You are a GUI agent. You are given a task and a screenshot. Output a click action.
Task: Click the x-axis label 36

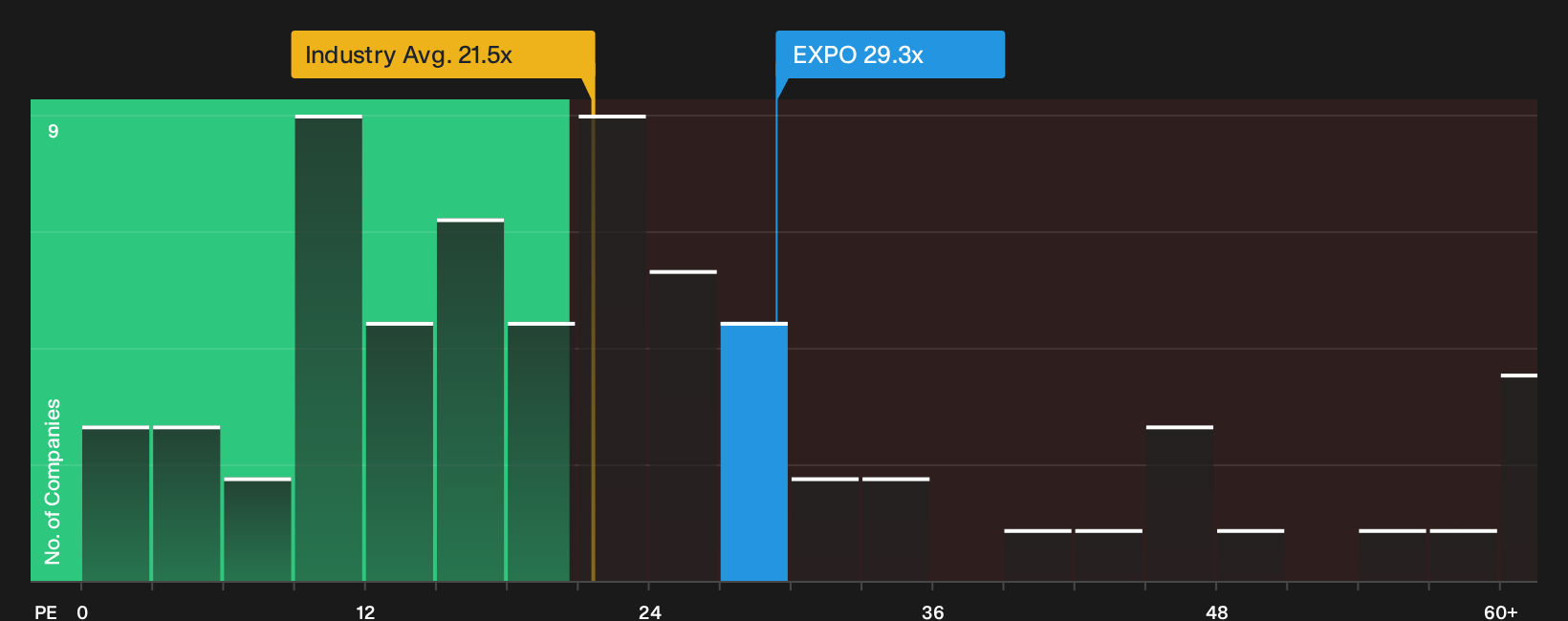pos(933,611)
